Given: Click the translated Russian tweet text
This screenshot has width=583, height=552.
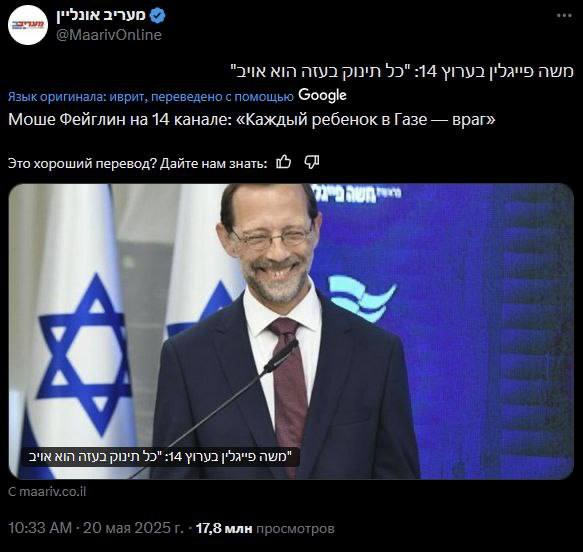Looking at the screenshot, I should (252, 120).
